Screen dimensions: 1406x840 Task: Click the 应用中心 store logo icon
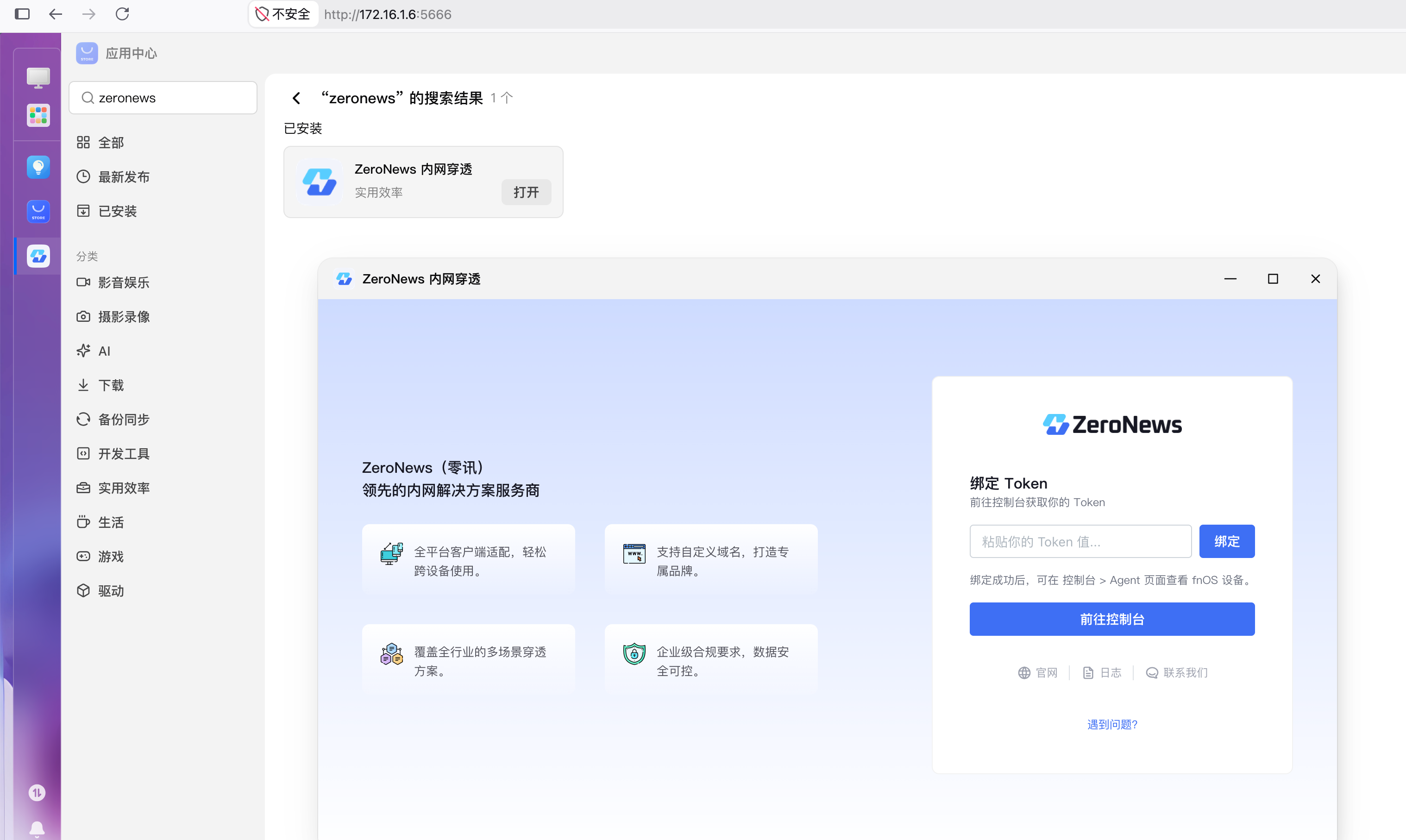(87, 53)
